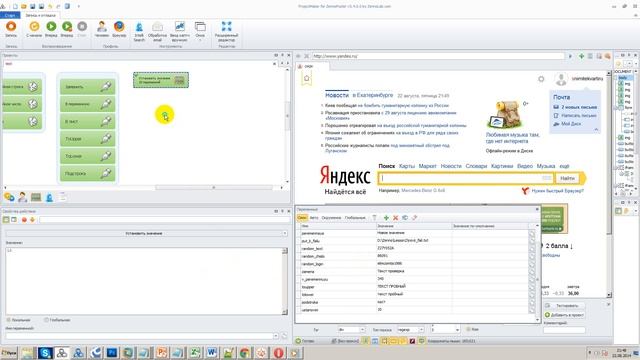This screenshot has height=360, width=640.
Task: Open Карты link on Yandex page
Action: [407, 166]
